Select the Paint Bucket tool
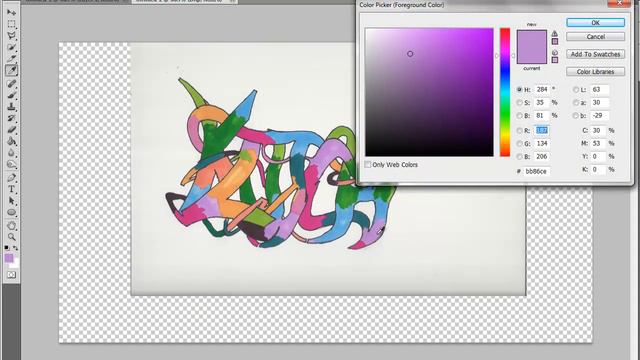This screenshot has width=640, height=360. (x=11, y=141)
